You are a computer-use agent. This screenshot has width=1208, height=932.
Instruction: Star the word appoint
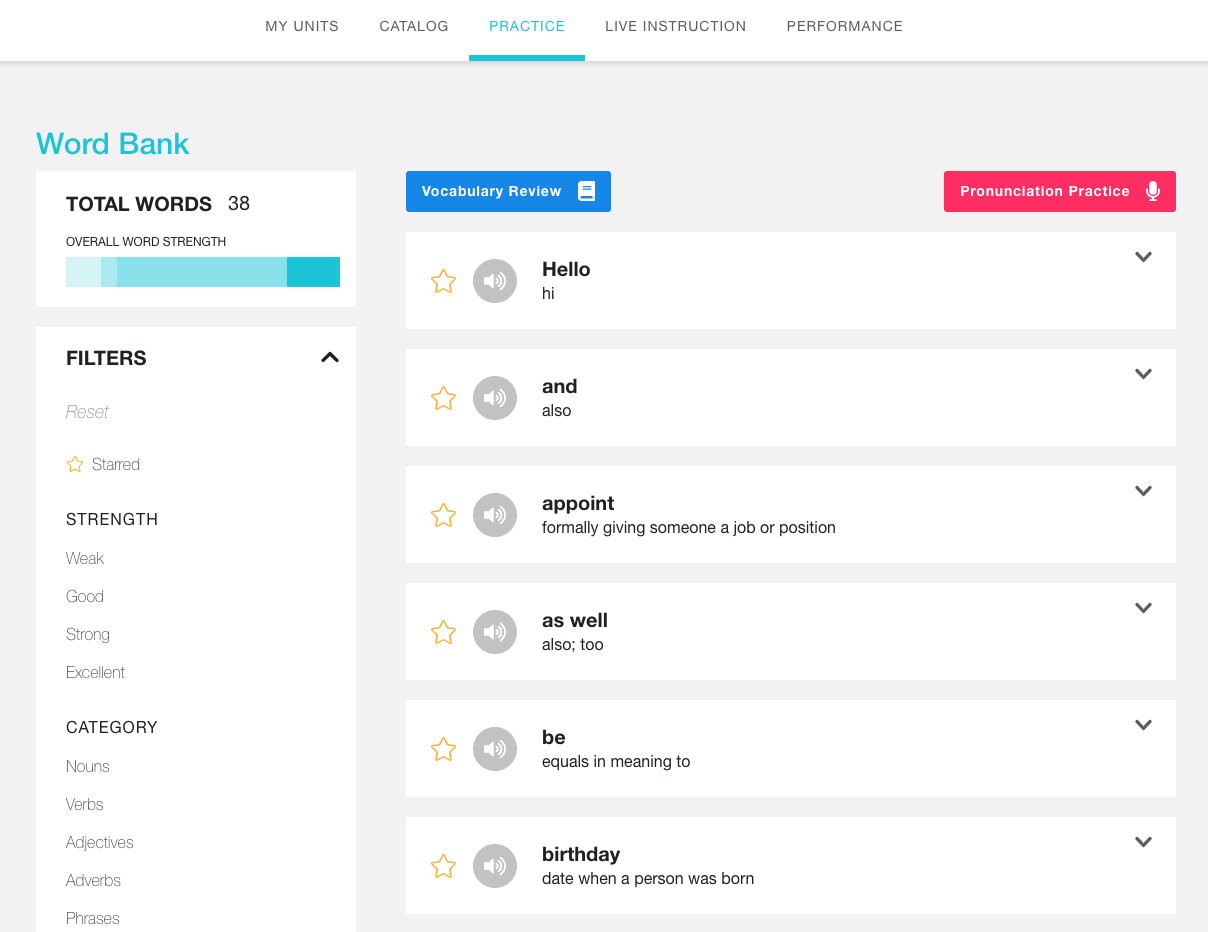tap(443, 515)
